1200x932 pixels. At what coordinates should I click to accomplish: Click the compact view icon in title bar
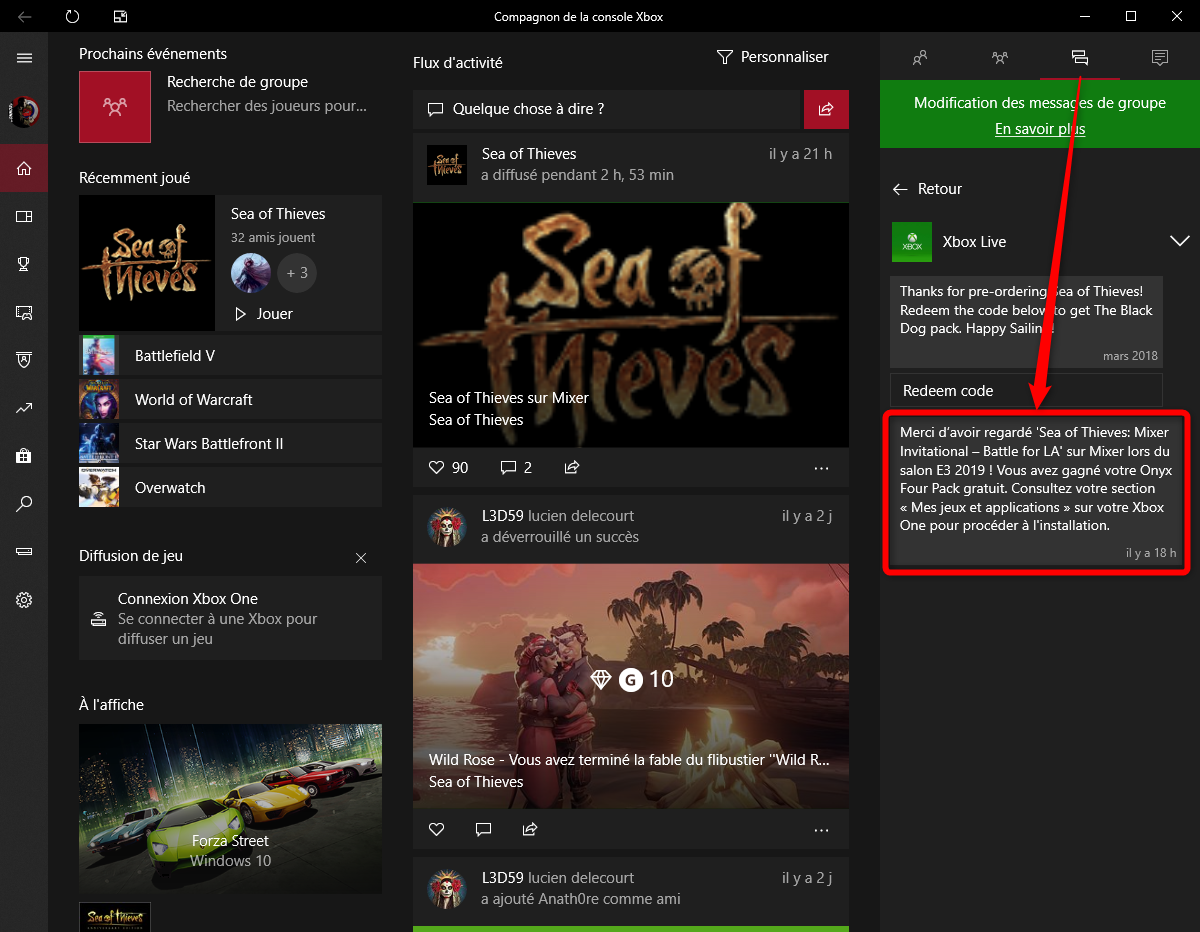point(120,17)
